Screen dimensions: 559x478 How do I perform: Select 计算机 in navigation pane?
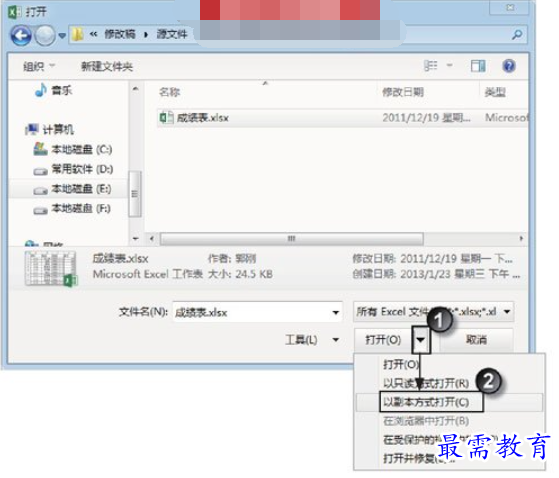(50, 129)
